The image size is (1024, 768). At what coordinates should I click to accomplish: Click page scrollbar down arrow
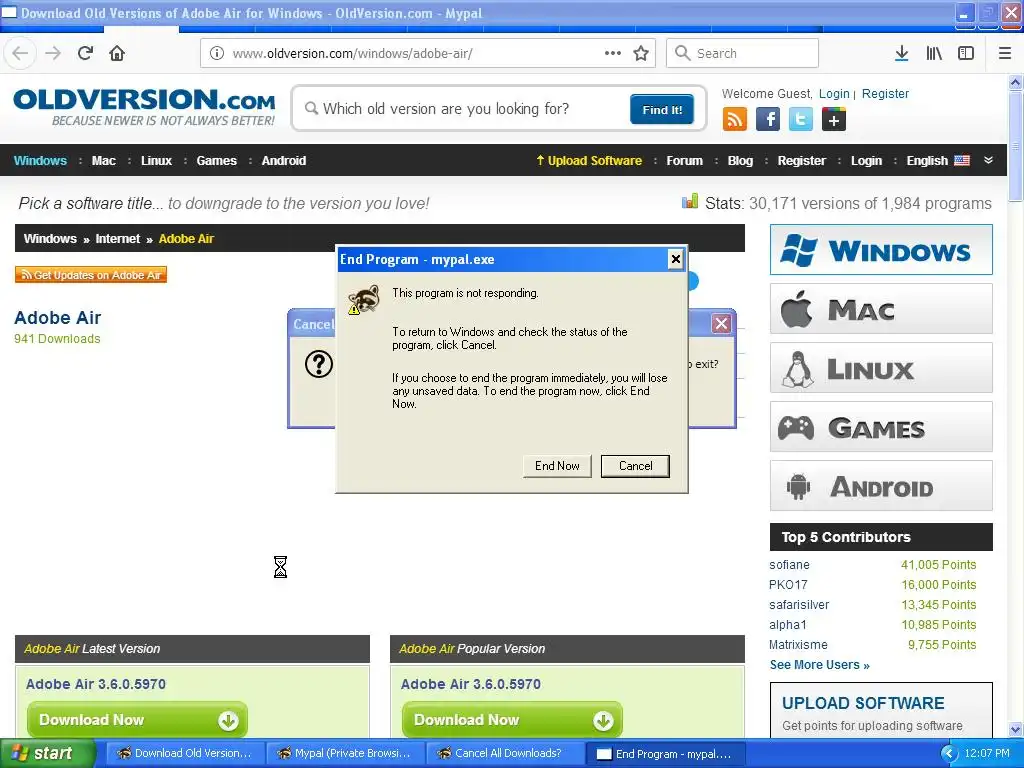click(x=1016, y=729)
